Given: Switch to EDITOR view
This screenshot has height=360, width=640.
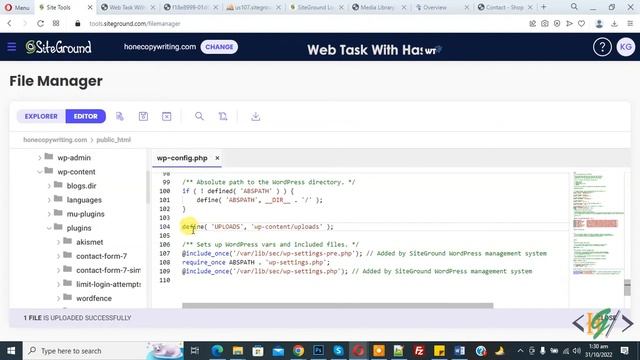Looking at the screenshot, I should (x=85, y=116).
